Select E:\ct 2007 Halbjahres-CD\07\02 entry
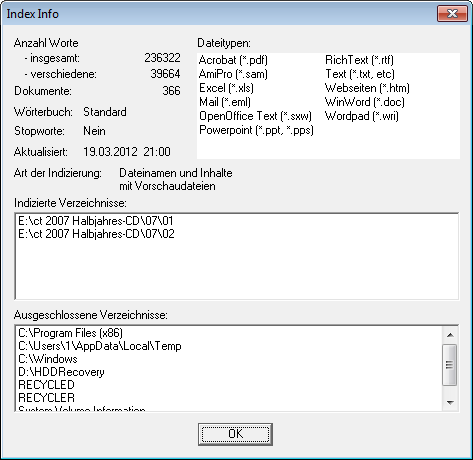This screenshot has height=460, width=473. tap(96, 234)
